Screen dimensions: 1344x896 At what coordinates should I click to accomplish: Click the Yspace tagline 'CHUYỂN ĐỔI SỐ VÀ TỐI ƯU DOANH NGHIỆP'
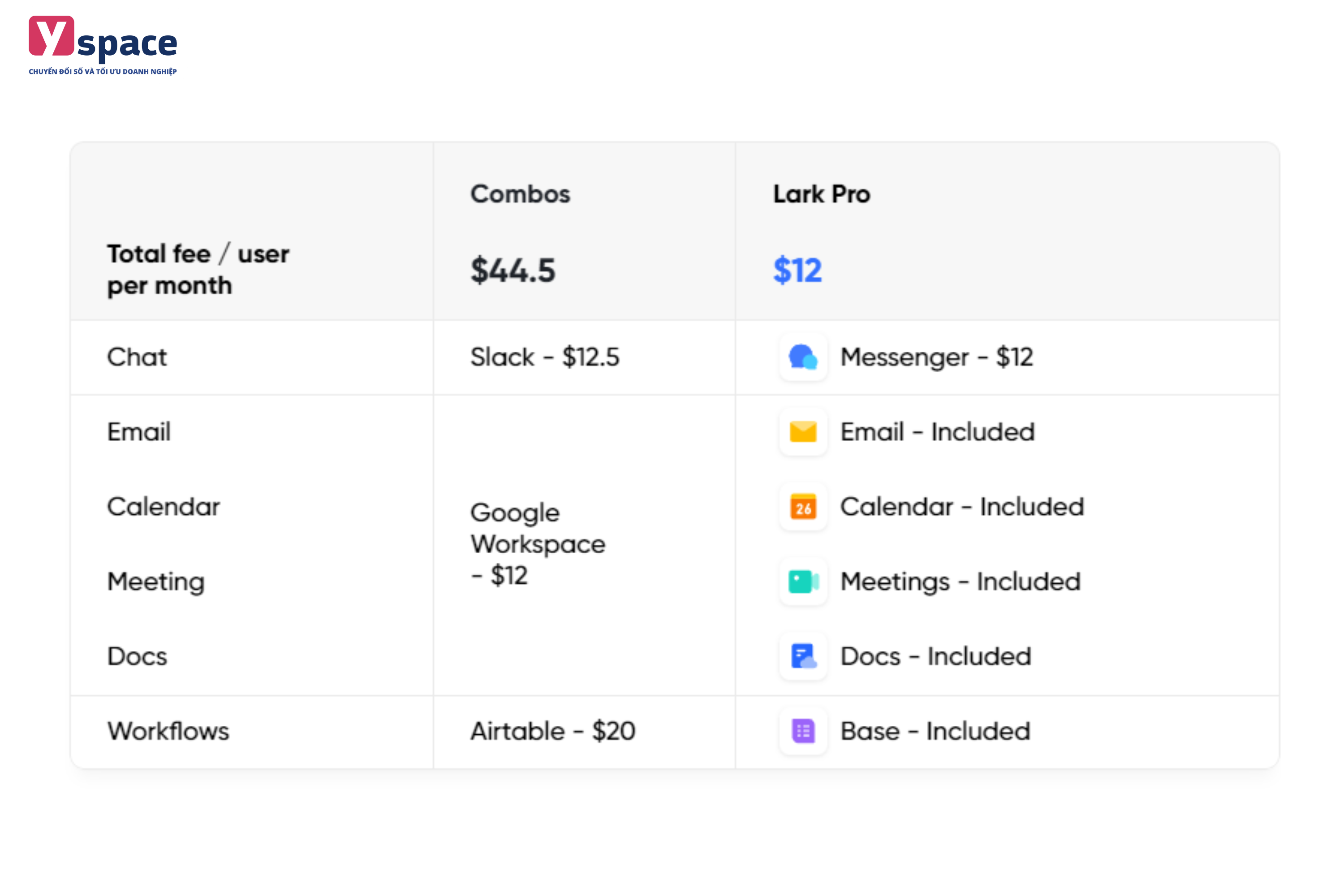[x=103, y=71]
